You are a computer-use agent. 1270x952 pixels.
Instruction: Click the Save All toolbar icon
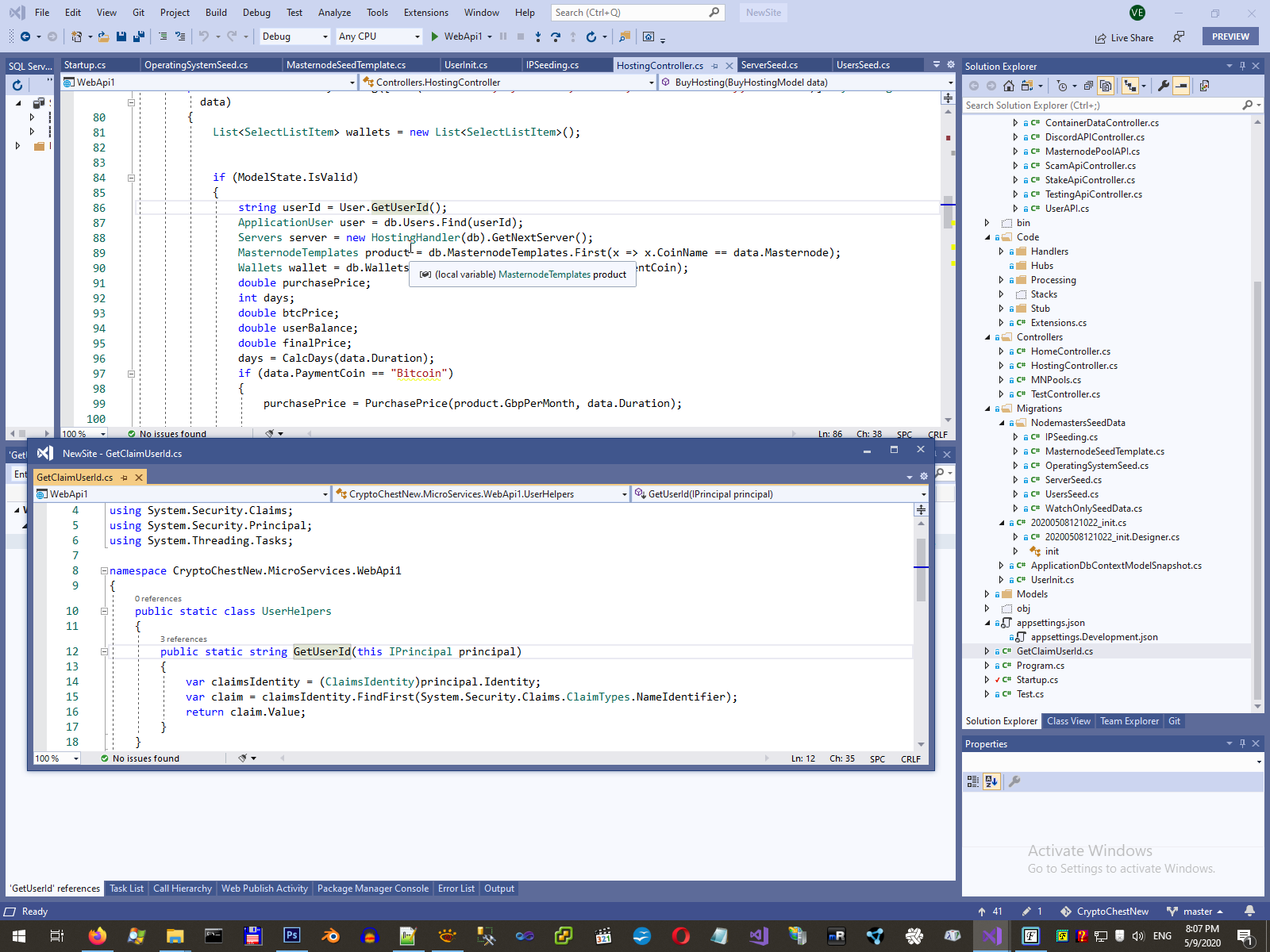click(139, 36)
